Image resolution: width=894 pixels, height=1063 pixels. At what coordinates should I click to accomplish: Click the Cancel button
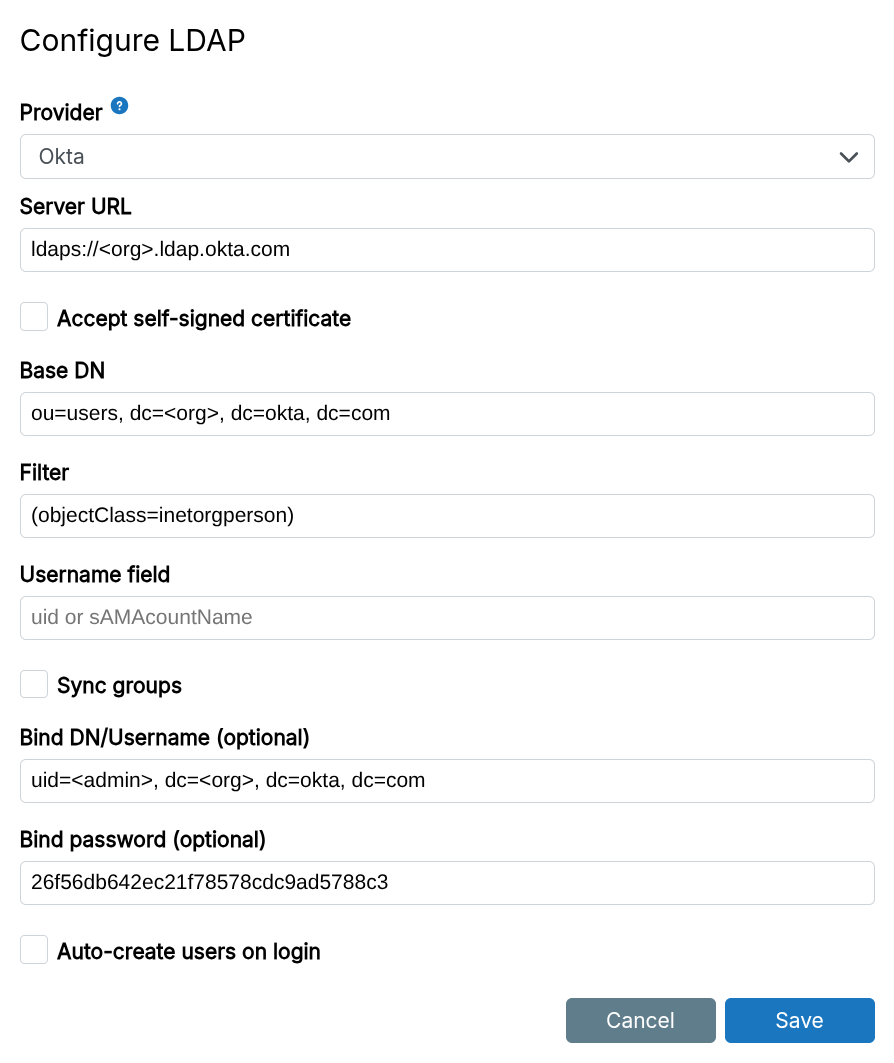641,1020
